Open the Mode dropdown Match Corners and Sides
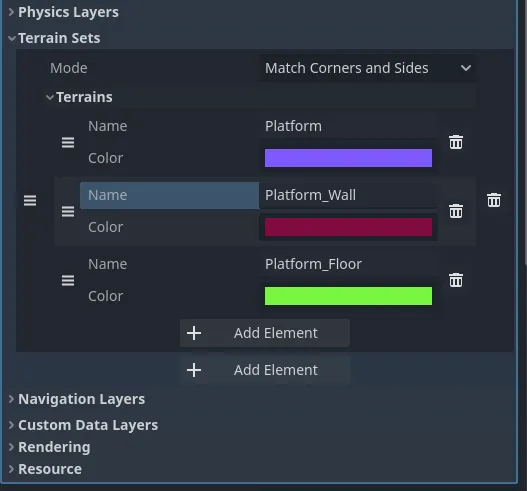This screenshot has height=491, width=527. click(368, 68)
